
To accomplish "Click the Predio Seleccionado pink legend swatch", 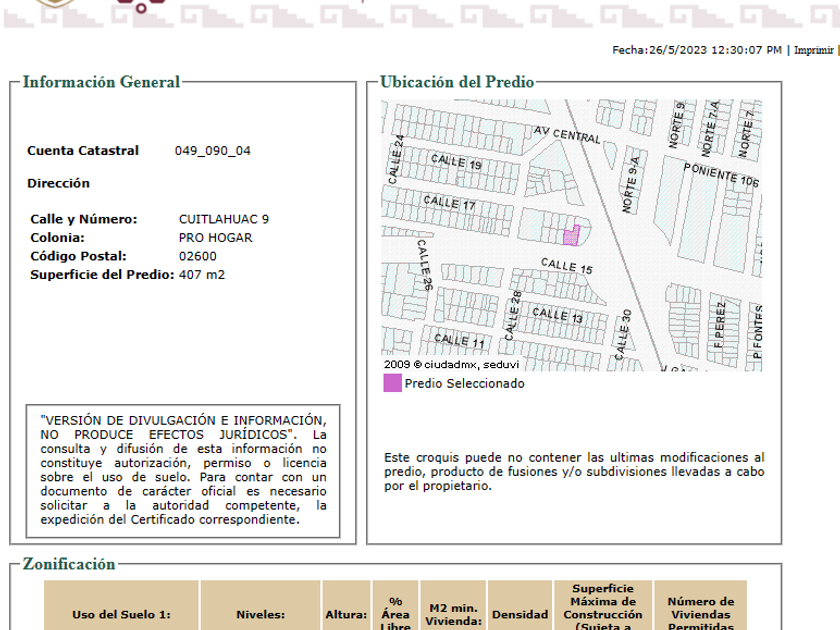I will pyautogui.click(x=392, y=384).
